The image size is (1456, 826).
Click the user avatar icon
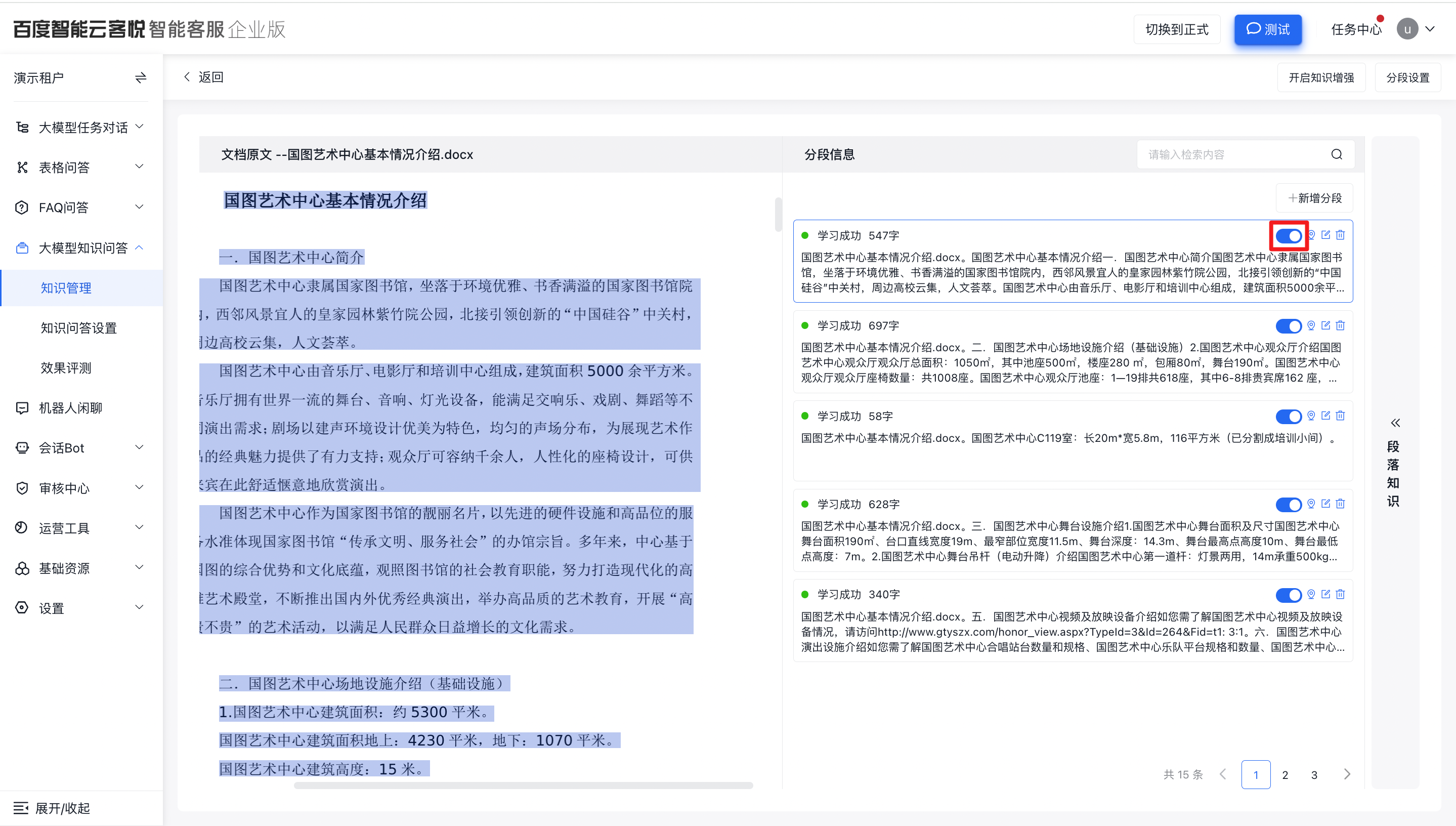coord(1407,29)
